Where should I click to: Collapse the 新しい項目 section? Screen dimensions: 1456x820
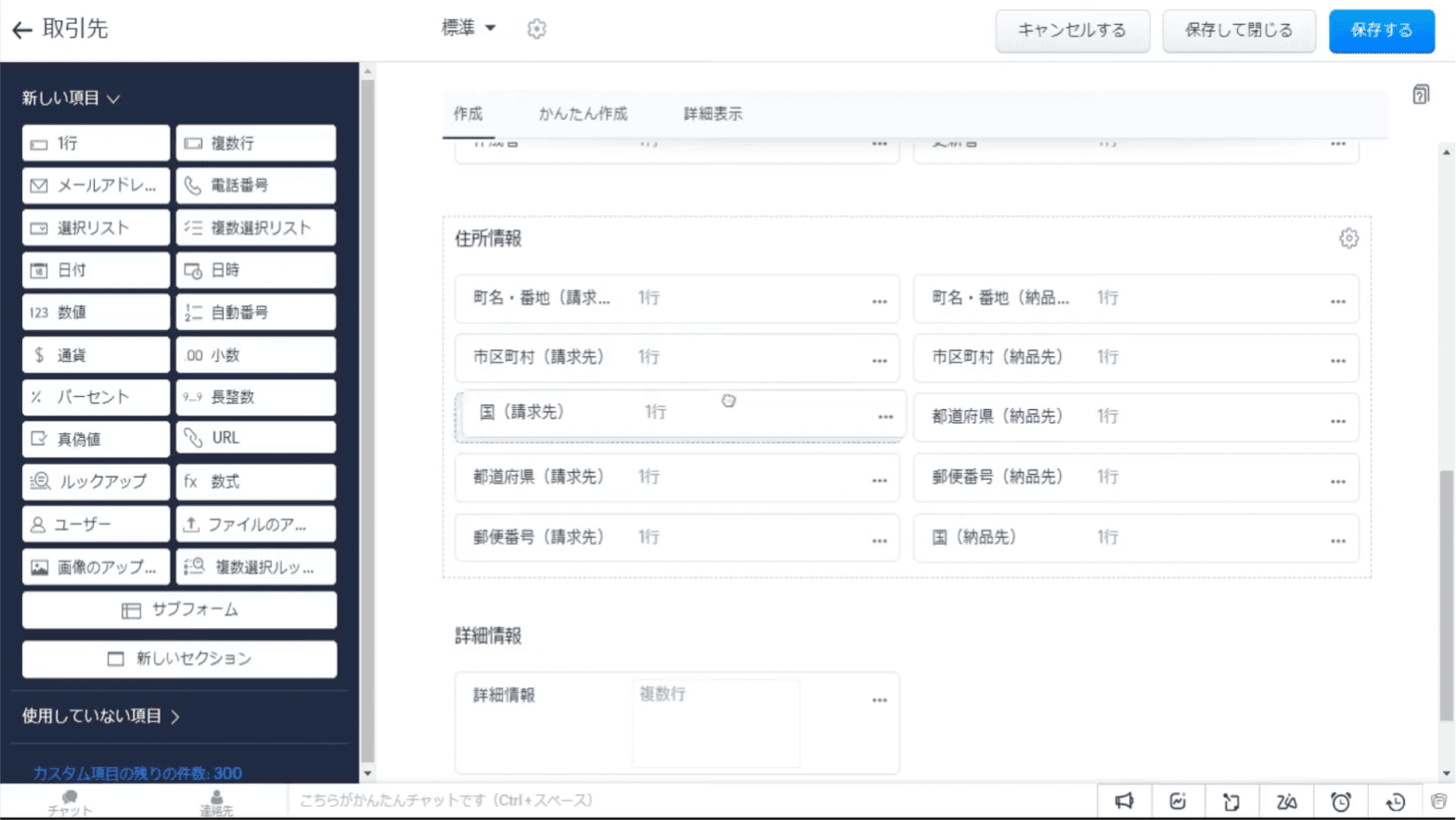coord(71,97)
